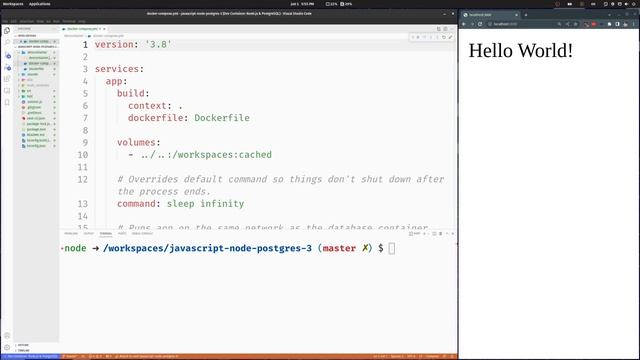Go back in the browser window
Screen dimensions: 640x360
coord(464,24)
